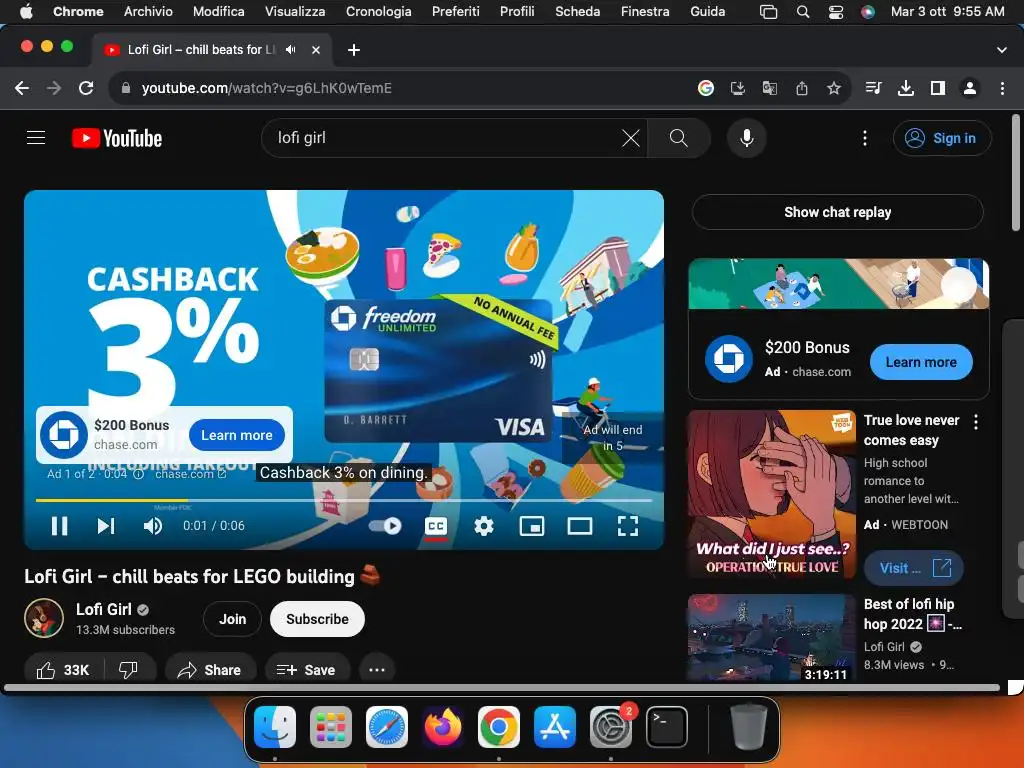The width and height of the screenshot is (1024, 768).
Task: Bookmark this page star
Action: pos(833,88)
